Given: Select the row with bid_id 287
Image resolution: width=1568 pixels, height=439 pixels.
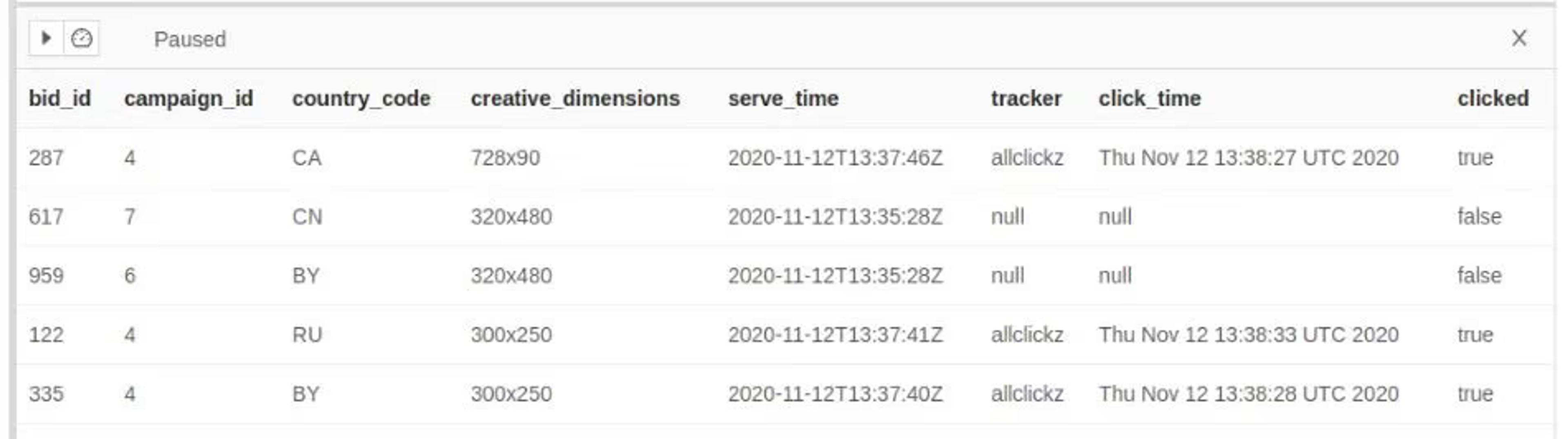Looking at the screenshot, I should point(784,158).
